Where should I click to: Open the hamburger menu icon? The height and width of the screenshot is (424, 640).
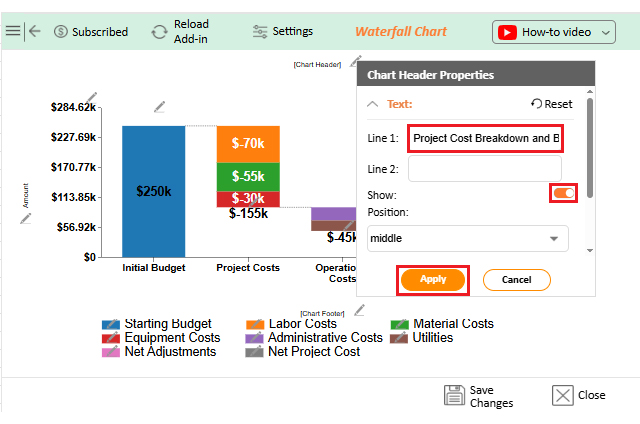coord(12,31)
